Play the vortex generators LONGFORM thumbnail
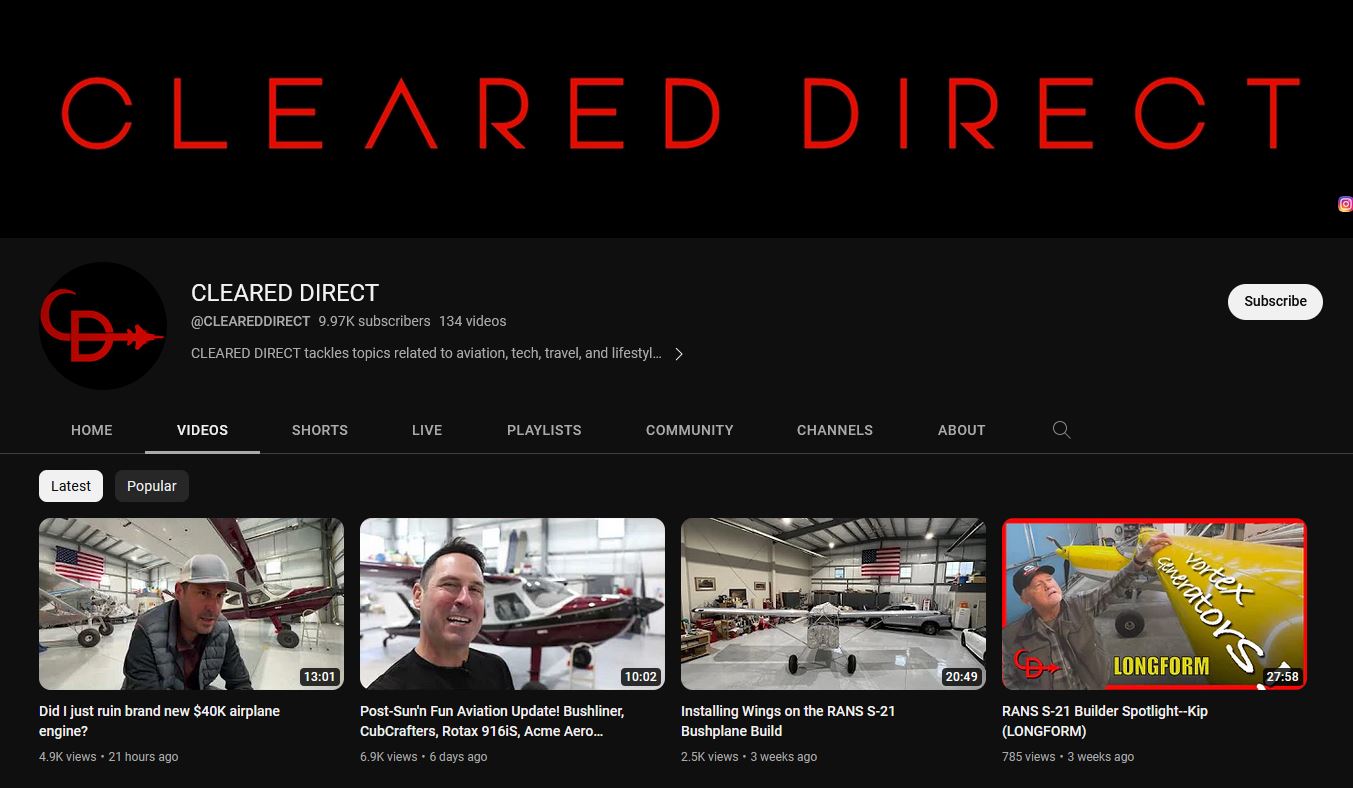The width and height of the screenshot is (1353, 788). click(1154, 603)
